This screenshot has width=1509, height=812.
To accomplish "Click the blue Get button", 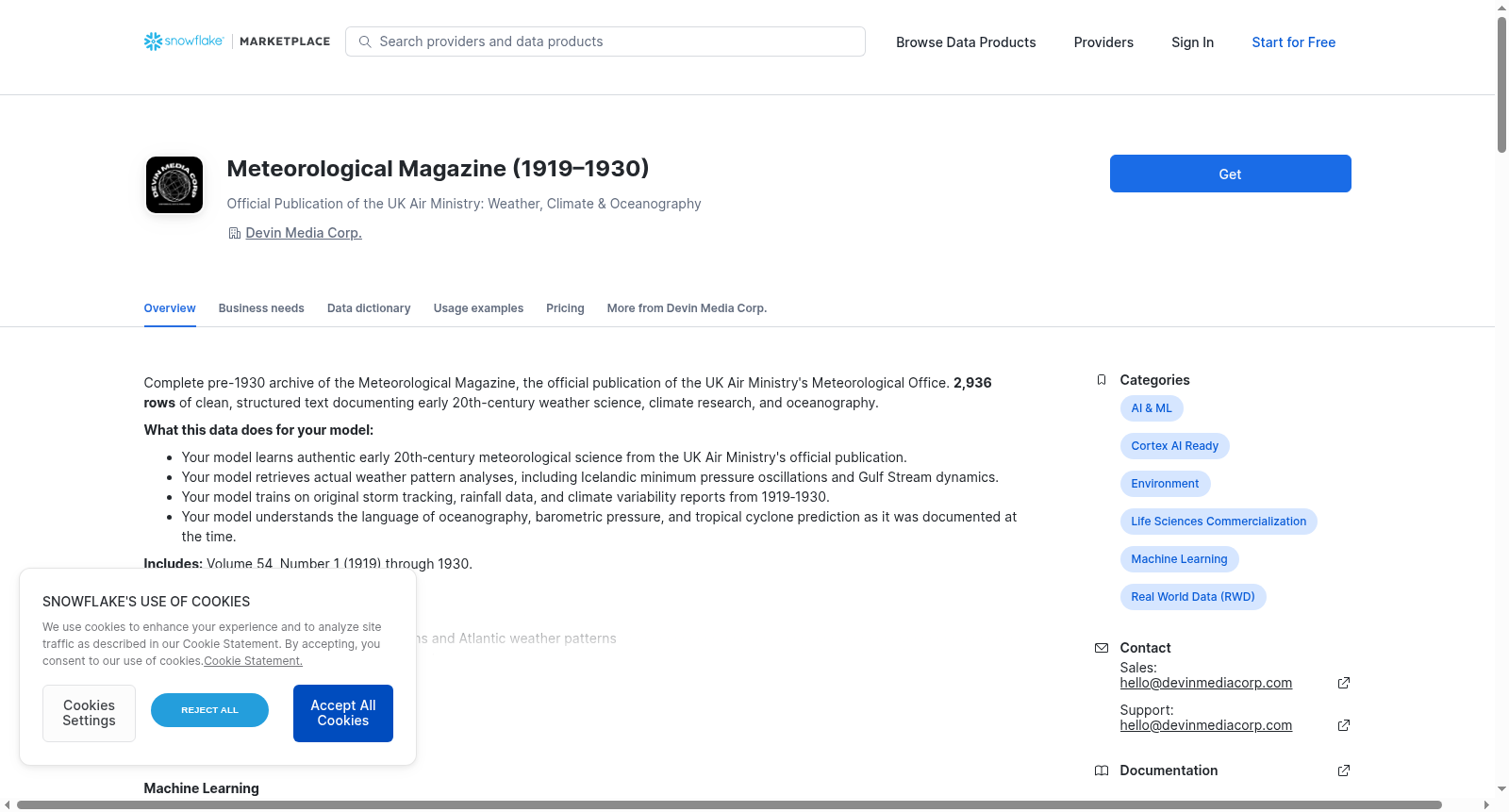I will [x=1230, y=174].
